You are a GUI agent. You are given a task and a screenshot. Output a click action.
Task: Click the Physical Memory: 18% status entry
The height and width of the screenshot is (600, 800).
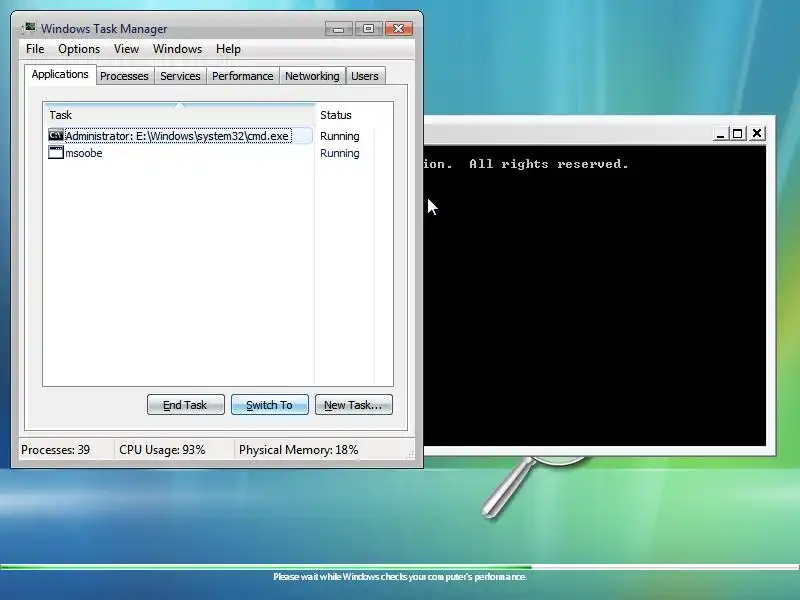[x=298, y=449]
